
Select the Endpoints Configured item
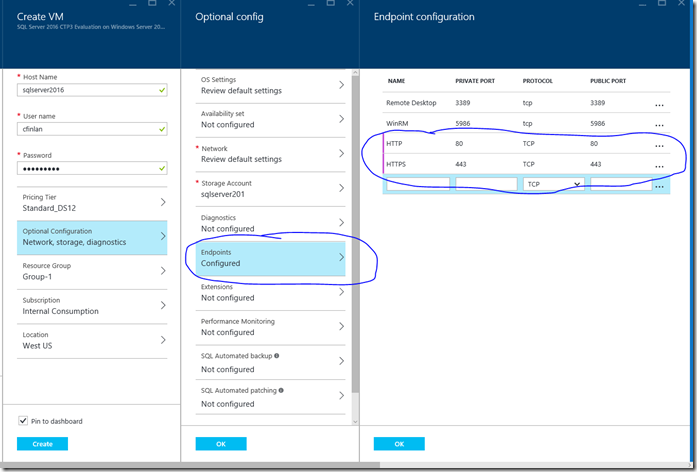coord(271,258)
